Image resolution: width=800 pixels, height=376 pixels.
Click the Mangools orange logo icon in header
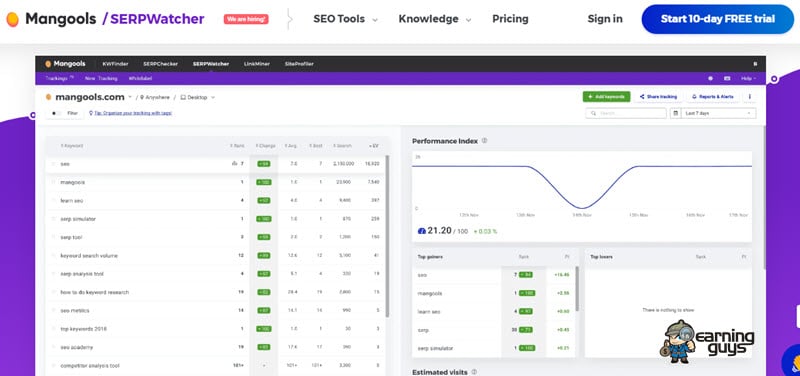click(x=12, y=19)
